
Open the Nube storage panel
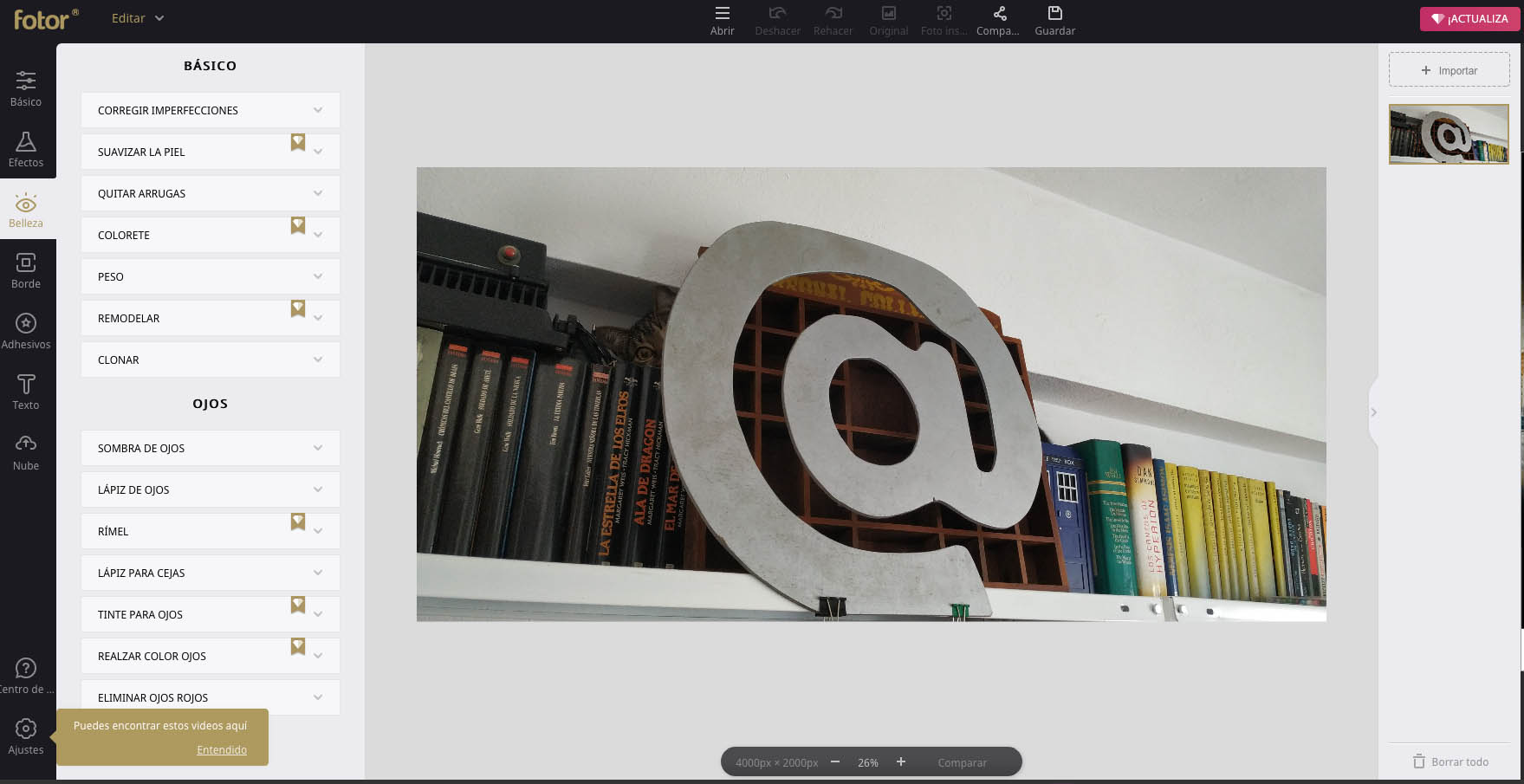[26, 452]
